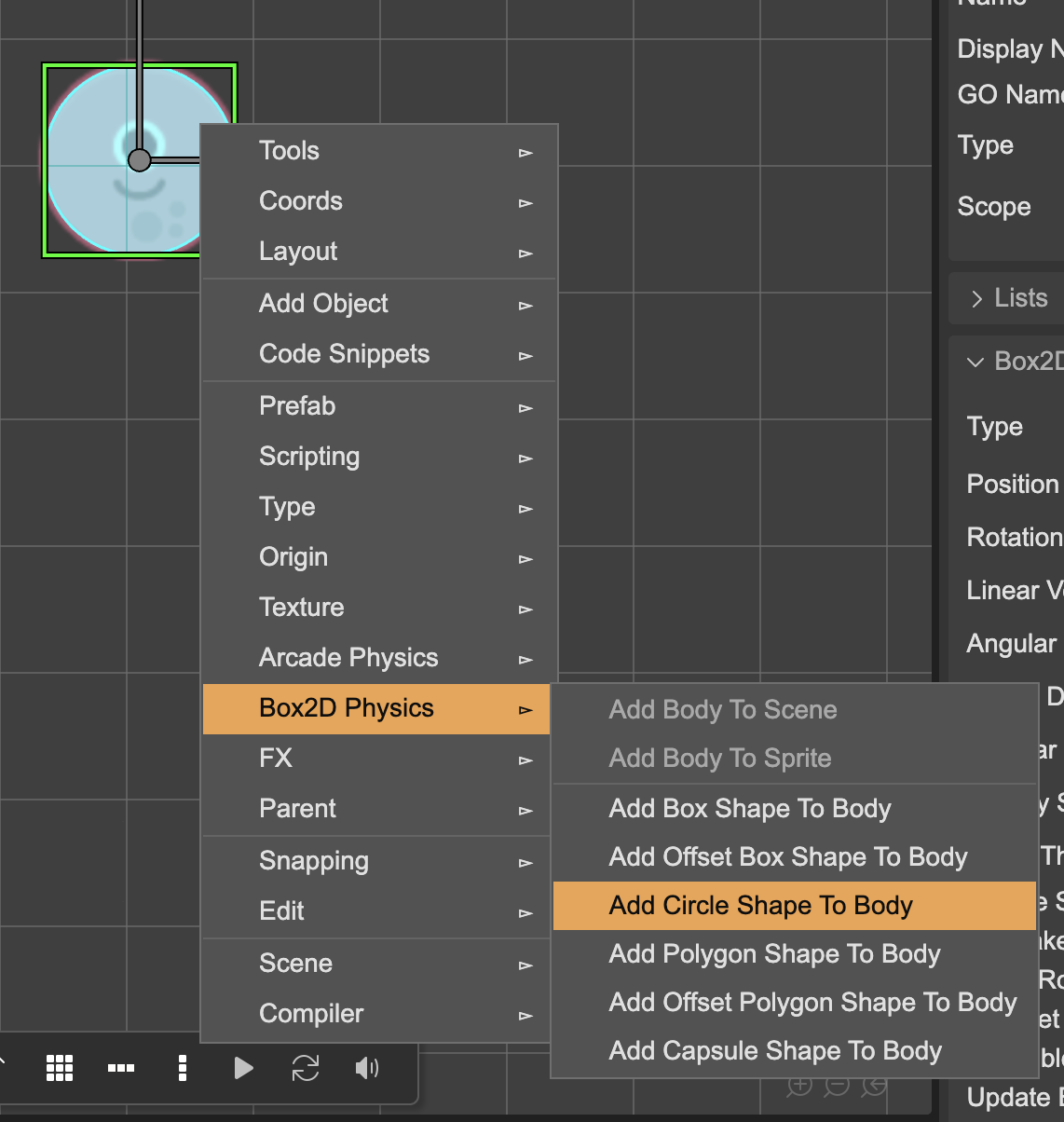Click the zoom in magnifier icon

[x=799, y=1086]
